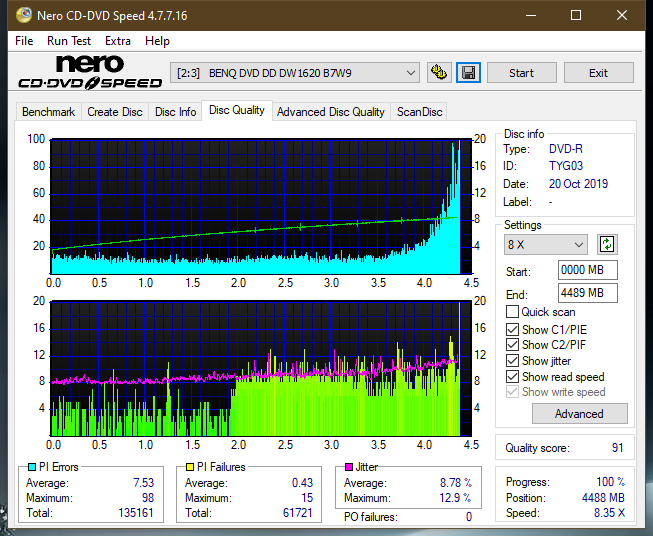This screenshot has width=653, height=536.
Task: Switch to the Create Disc tab
Action: (115, 112)
